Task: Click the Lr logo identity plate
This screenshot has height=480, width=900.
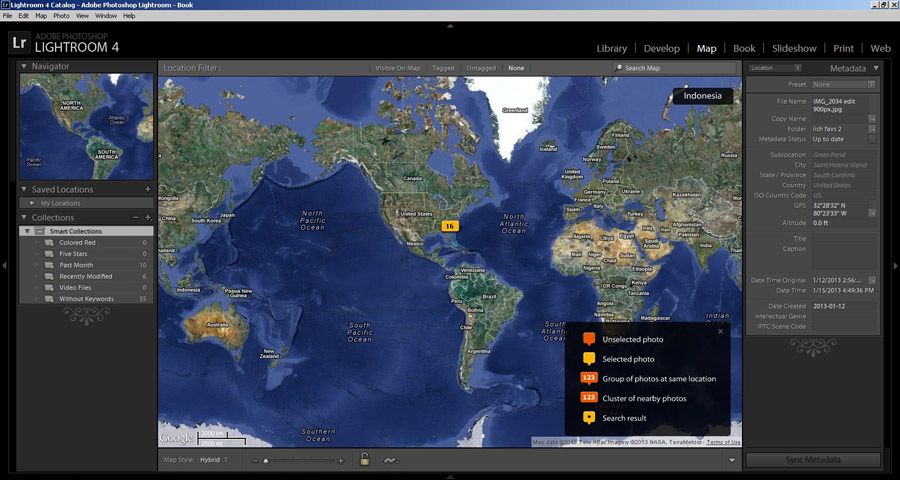Action: (x=19, y=42)
